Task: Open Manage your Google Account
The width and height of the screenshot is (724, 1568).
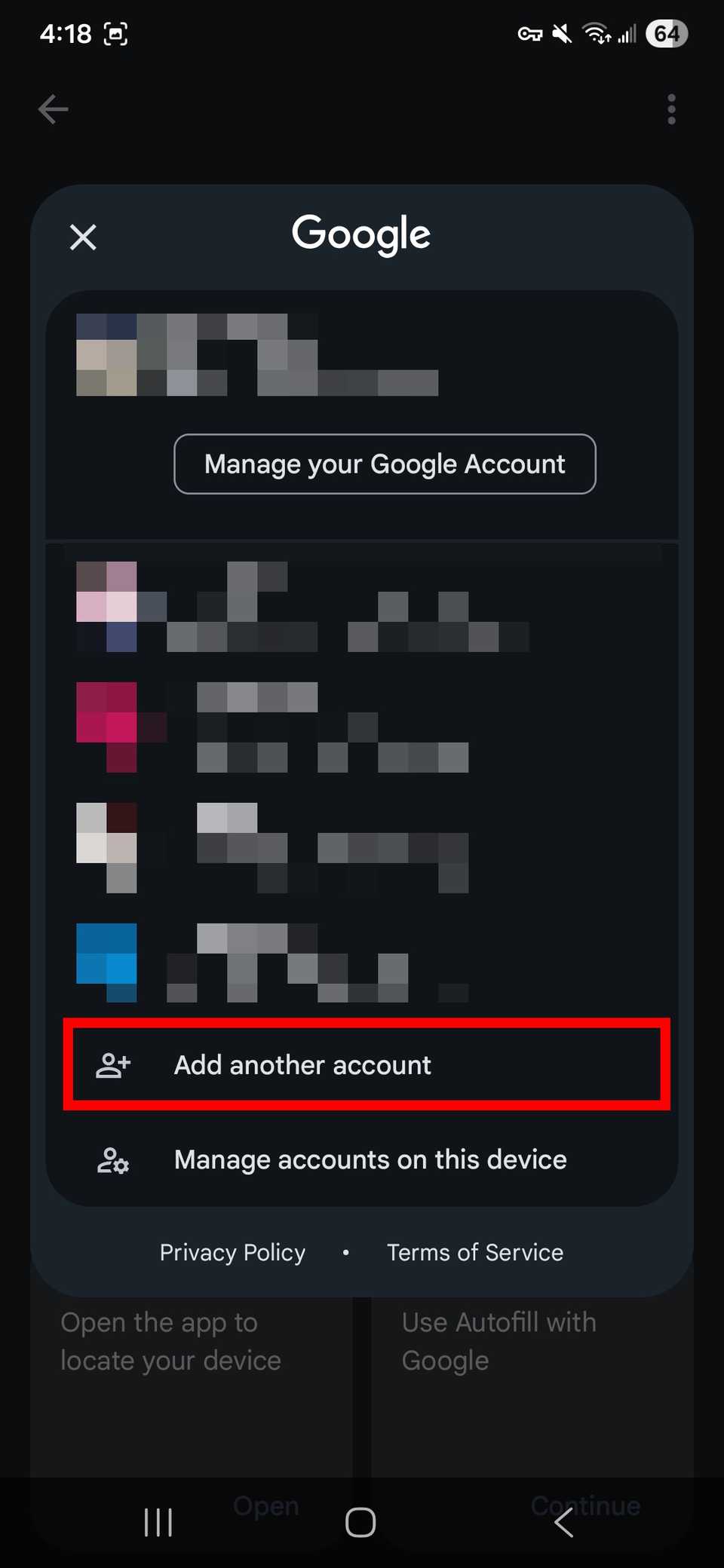Action: coord(385,464)
